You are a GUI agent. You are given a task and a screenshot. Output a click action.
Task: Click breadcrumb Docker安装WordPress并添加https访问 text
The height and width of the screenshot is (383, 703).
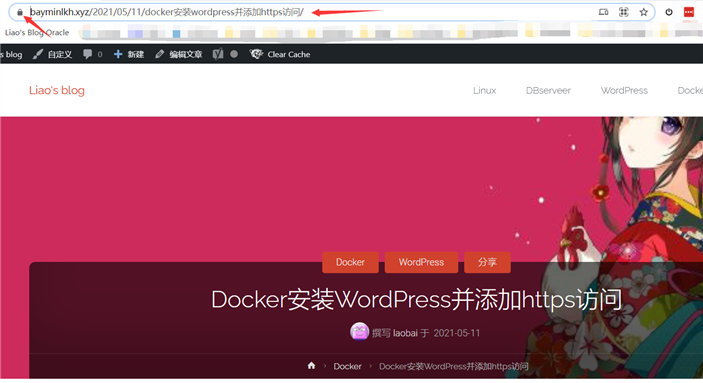[x=454, y=366]
